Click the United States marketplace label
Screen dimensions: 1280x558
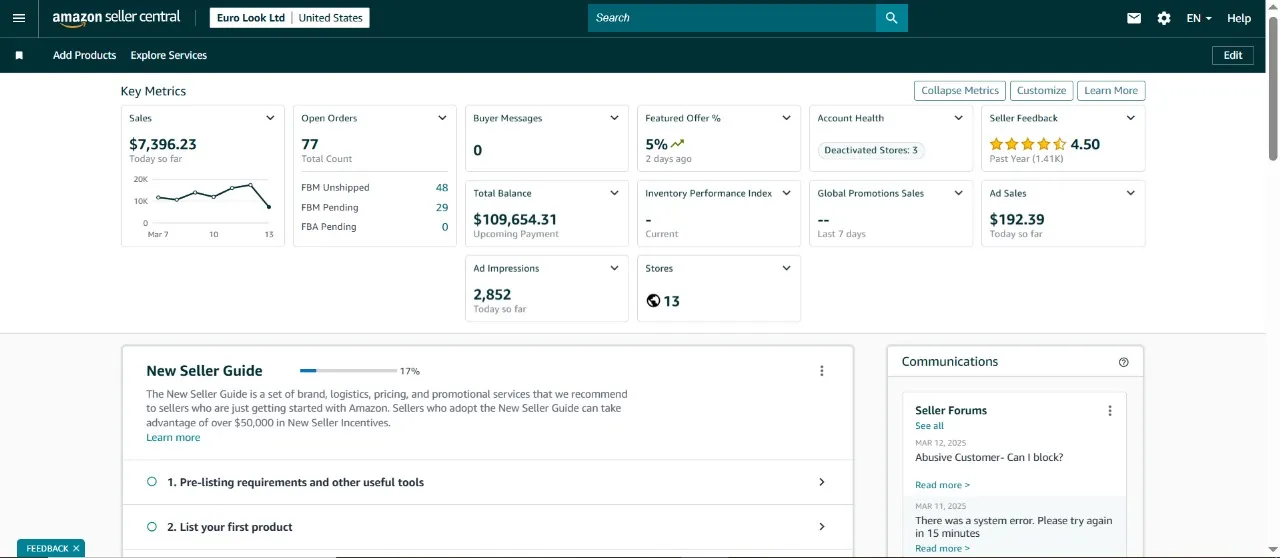coord(330,18)
